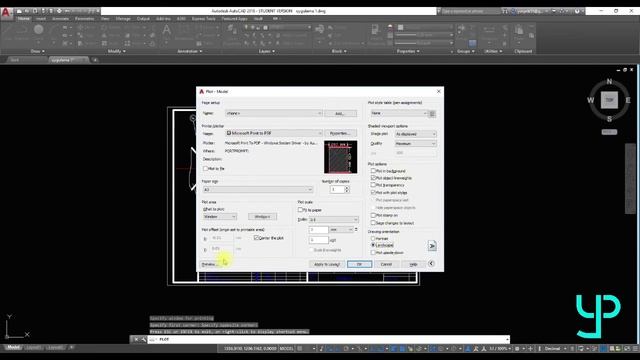Click the Window< button in Plot area
640x360 pixels.
pos(262,217)
